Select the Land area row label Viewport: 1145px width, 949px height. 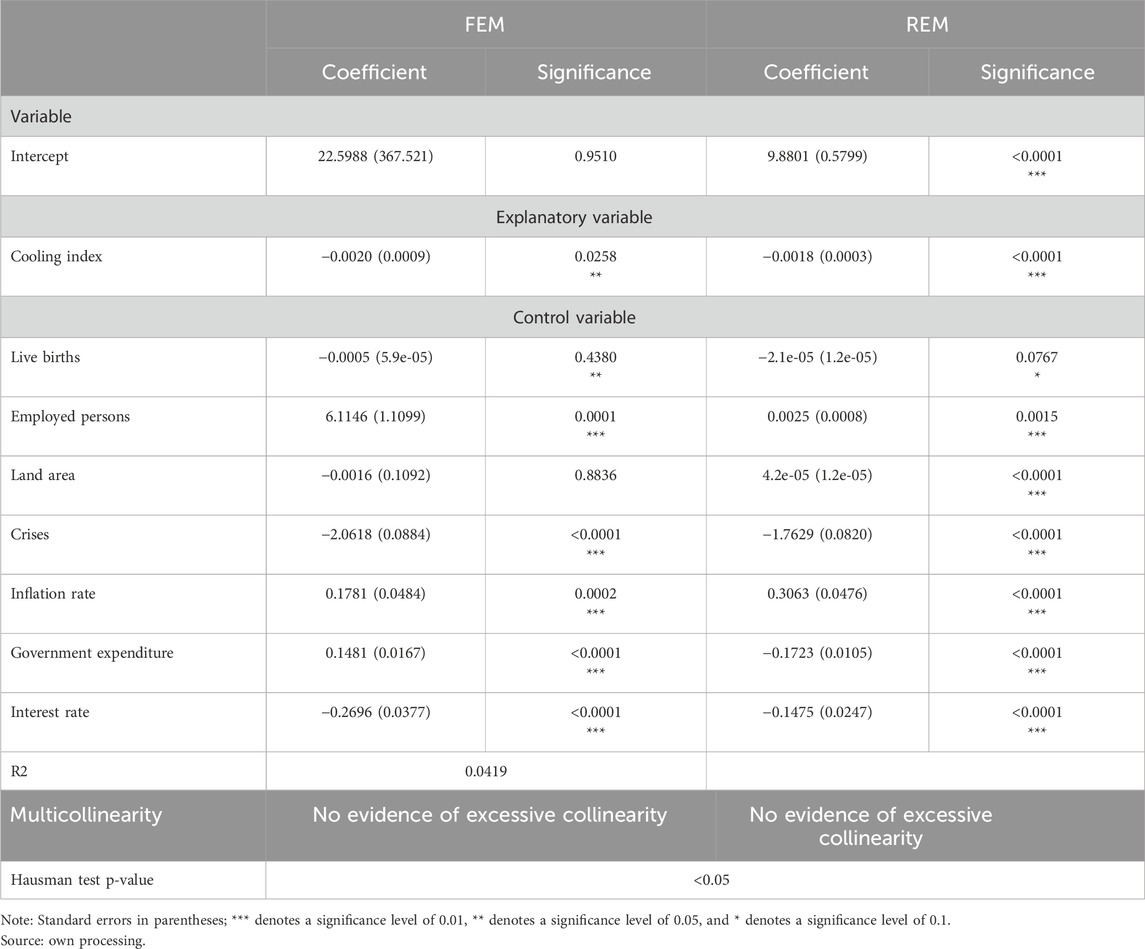(x=42, y=475)
